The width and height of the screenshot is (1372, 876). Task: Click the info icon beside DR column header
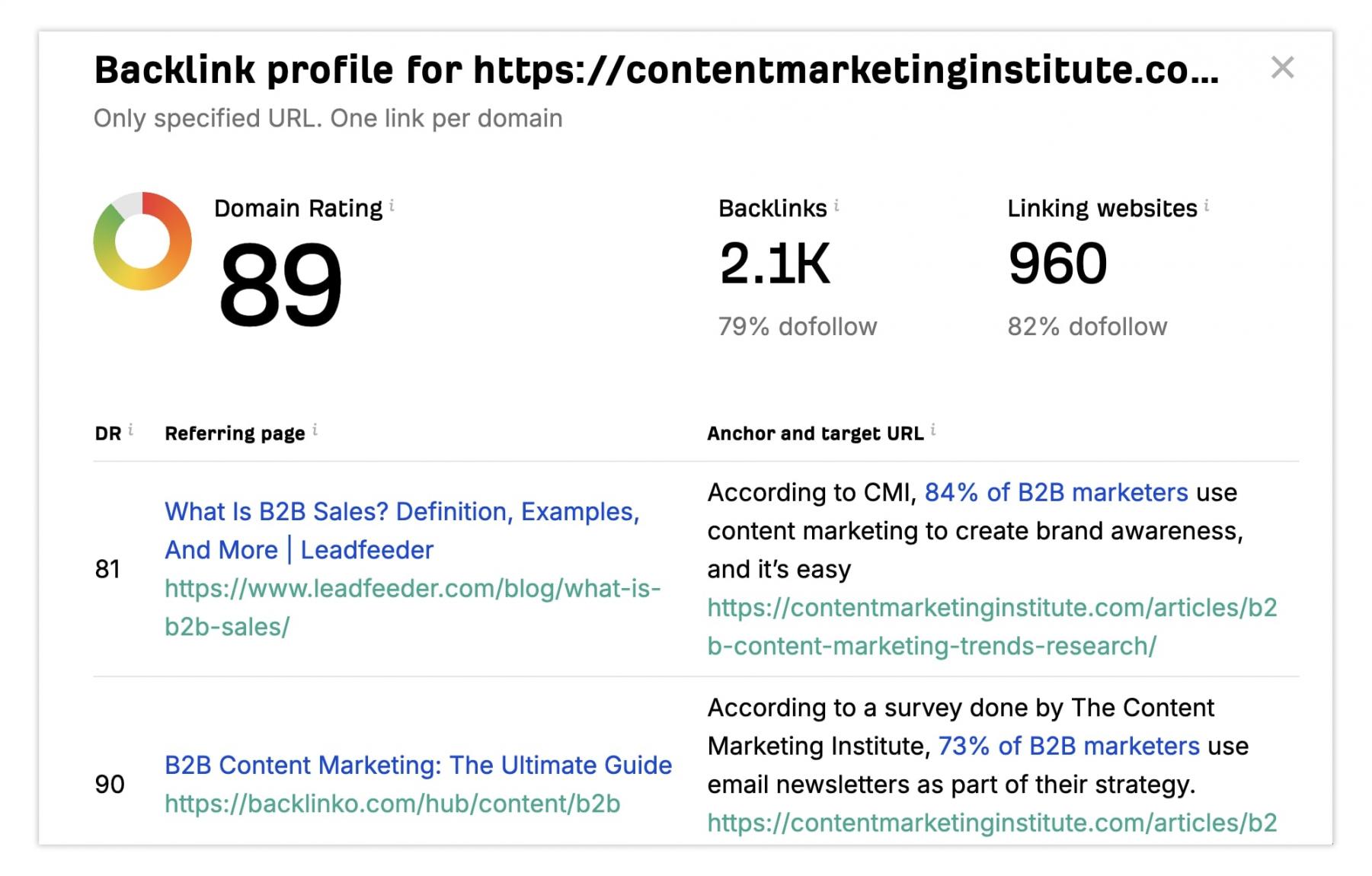tap(131, 430)
